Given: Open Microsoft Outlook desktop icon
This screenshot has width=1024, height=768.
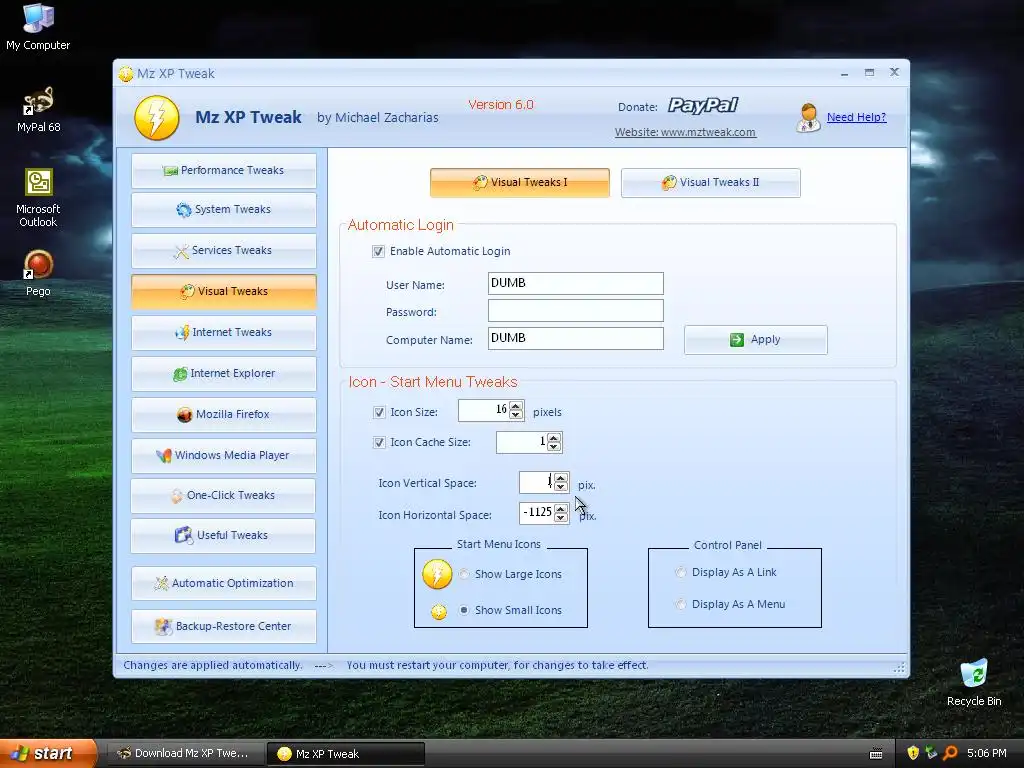Looking at the screenshot, I should (38, 198).
